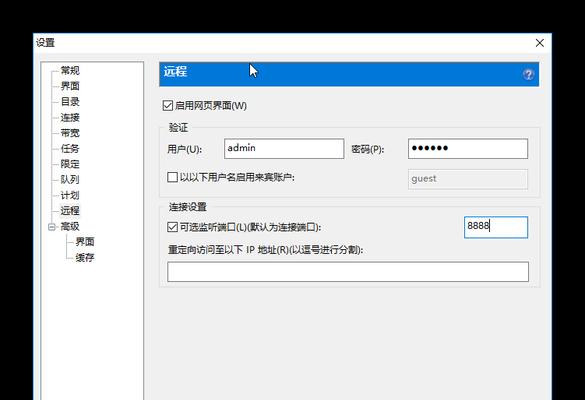This screenshot has height=400, width=585.
Task: Toggle 启用网页界面(W) checkbox
Action: pyautogui.click(x=168, y=106)
